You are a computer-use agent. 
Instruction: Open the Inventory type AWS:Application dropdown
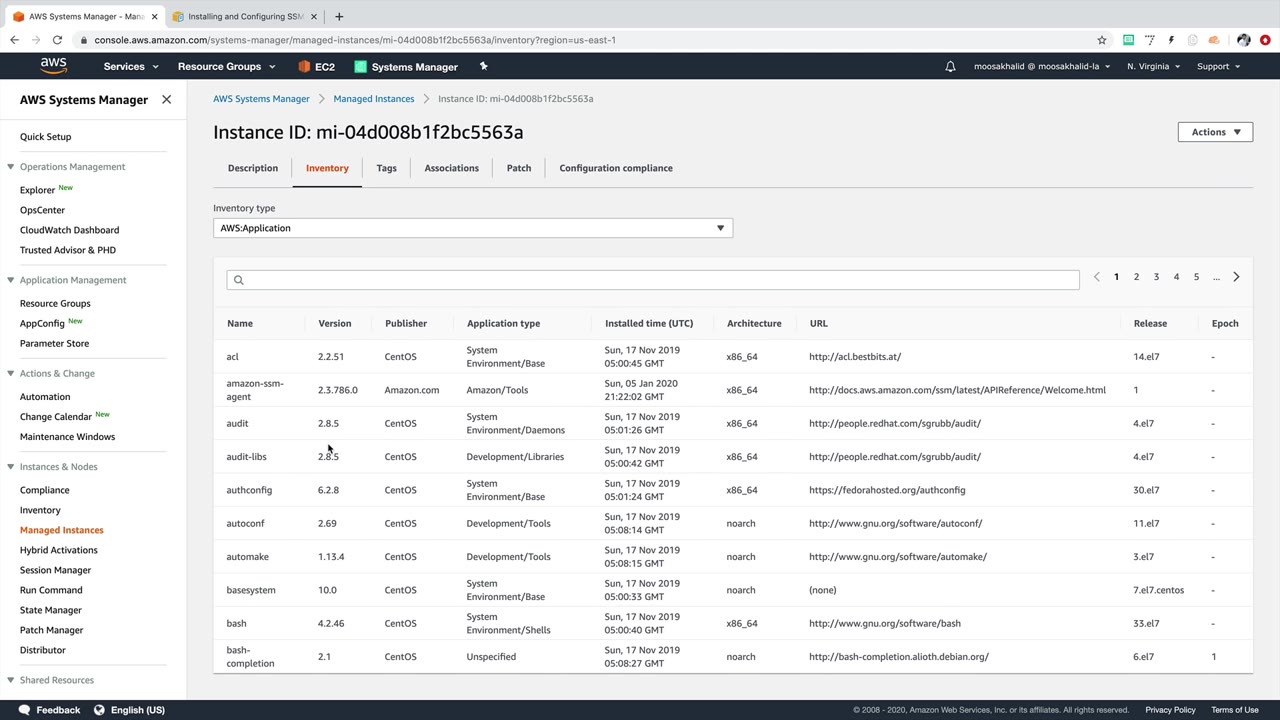[x=473, y=228]
